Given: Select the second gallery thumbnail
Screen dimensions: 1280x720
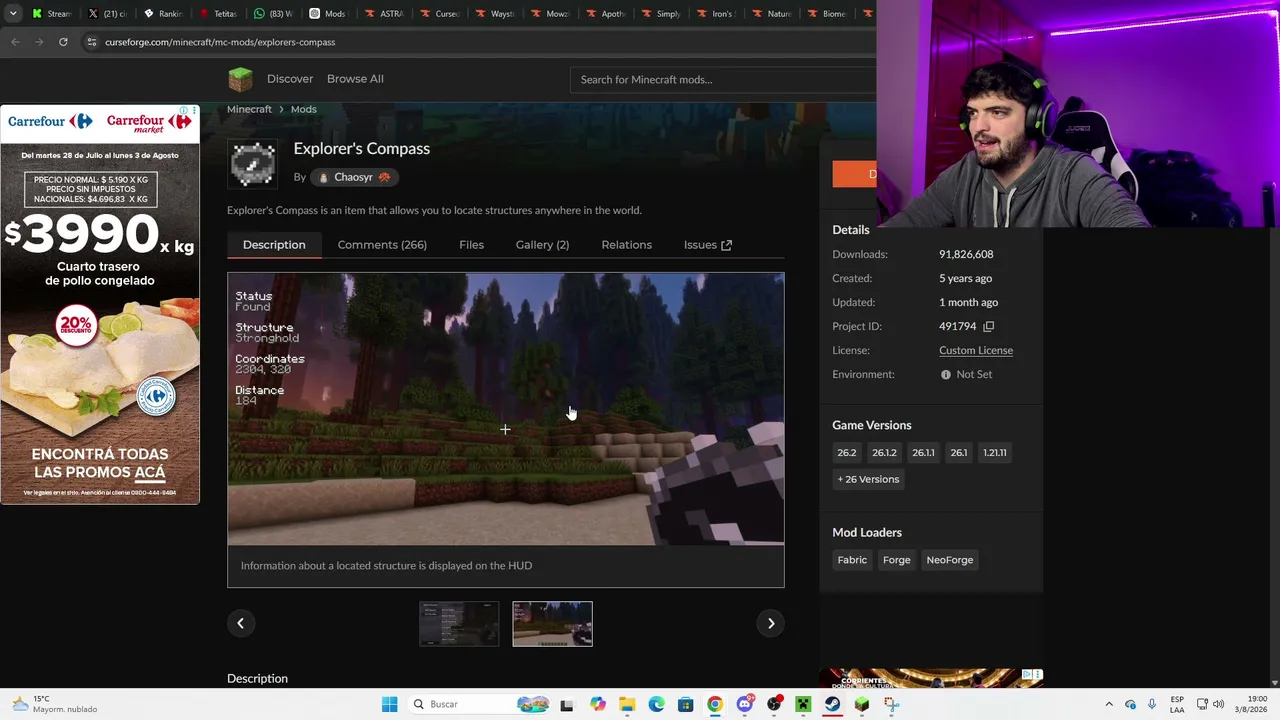Looking at the screenshot, I should 552,624.
